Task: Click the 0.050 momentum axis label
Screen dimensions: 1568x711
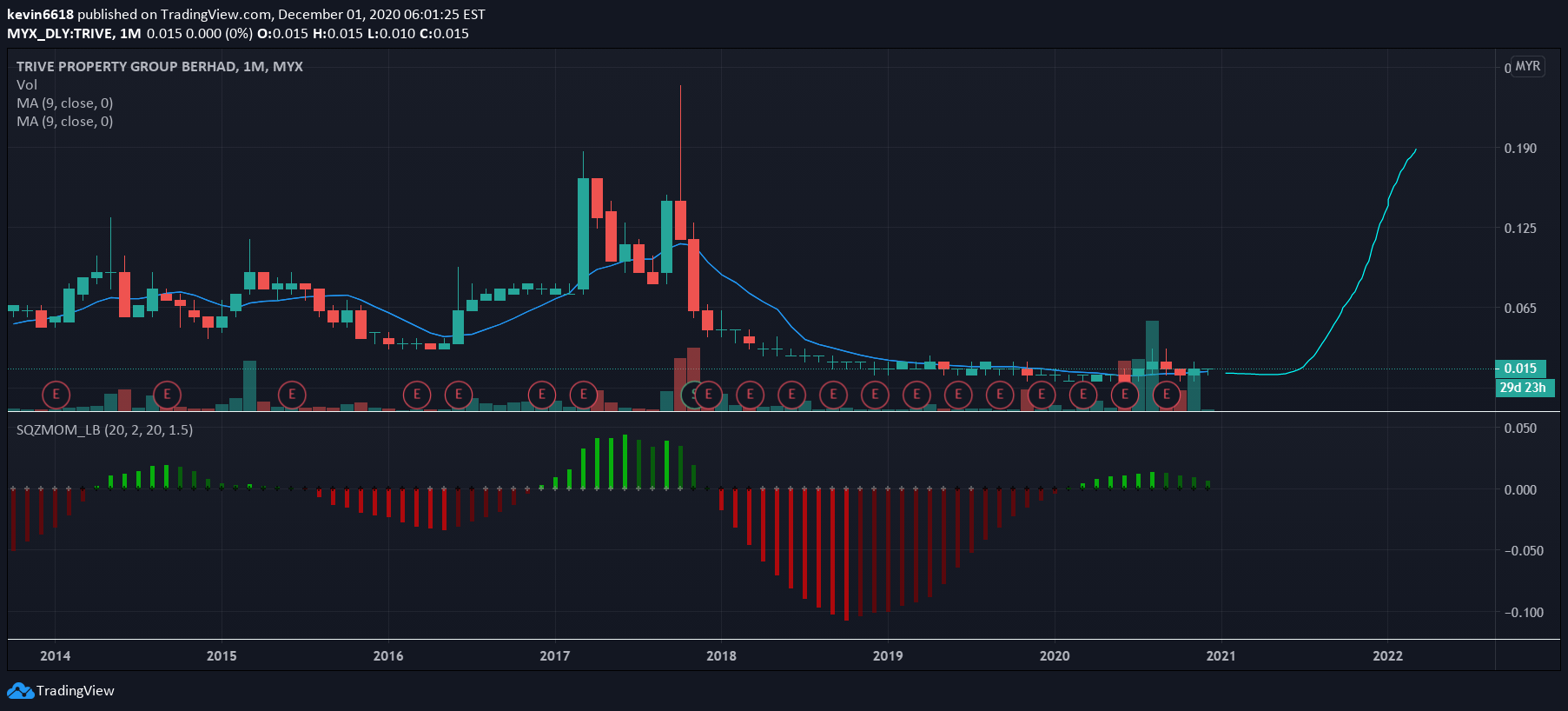Action: pos(1520,429)
